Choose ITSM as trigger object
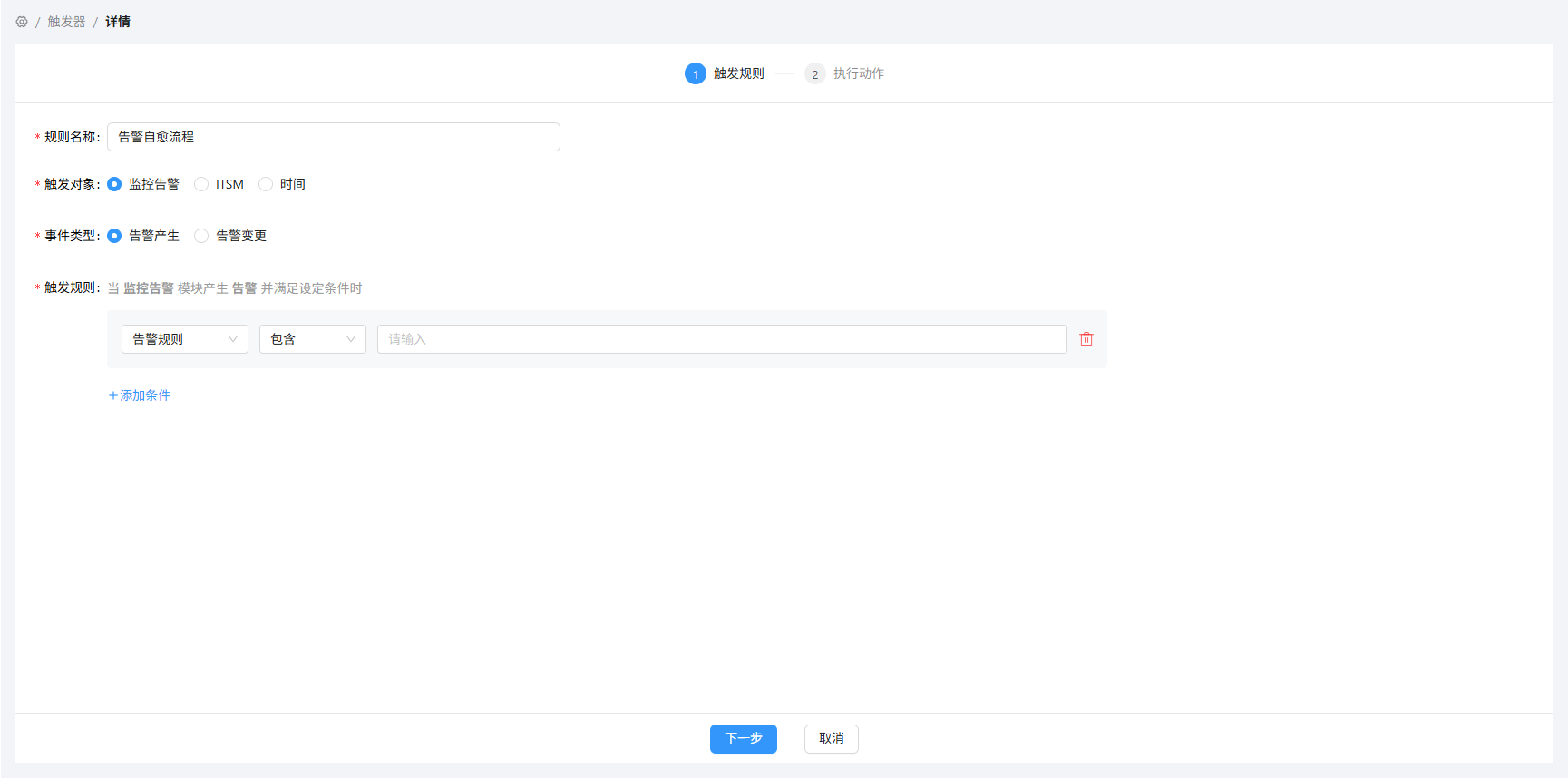Image resolution: width=1568 pixels, height=778 pixels. click(x=201, y=184)
